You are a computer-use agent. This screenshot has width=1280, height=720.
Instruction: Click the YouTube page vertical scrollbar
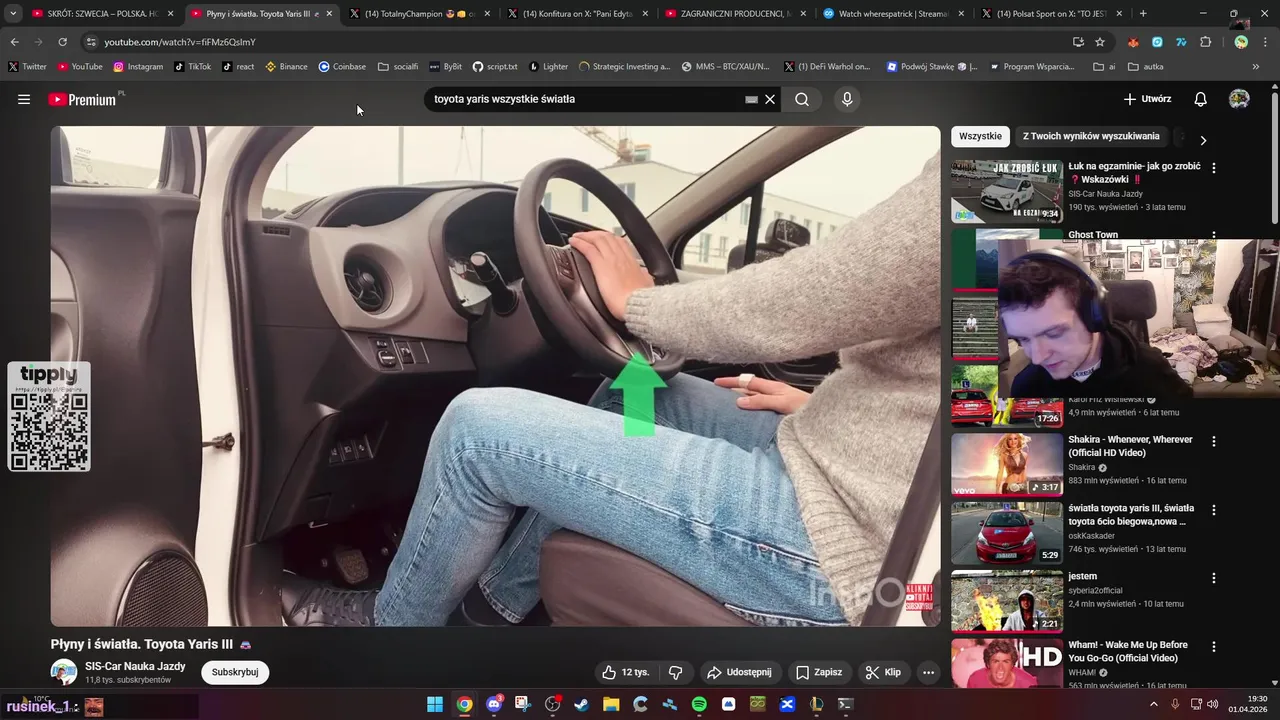click(x=1275, y=160)
